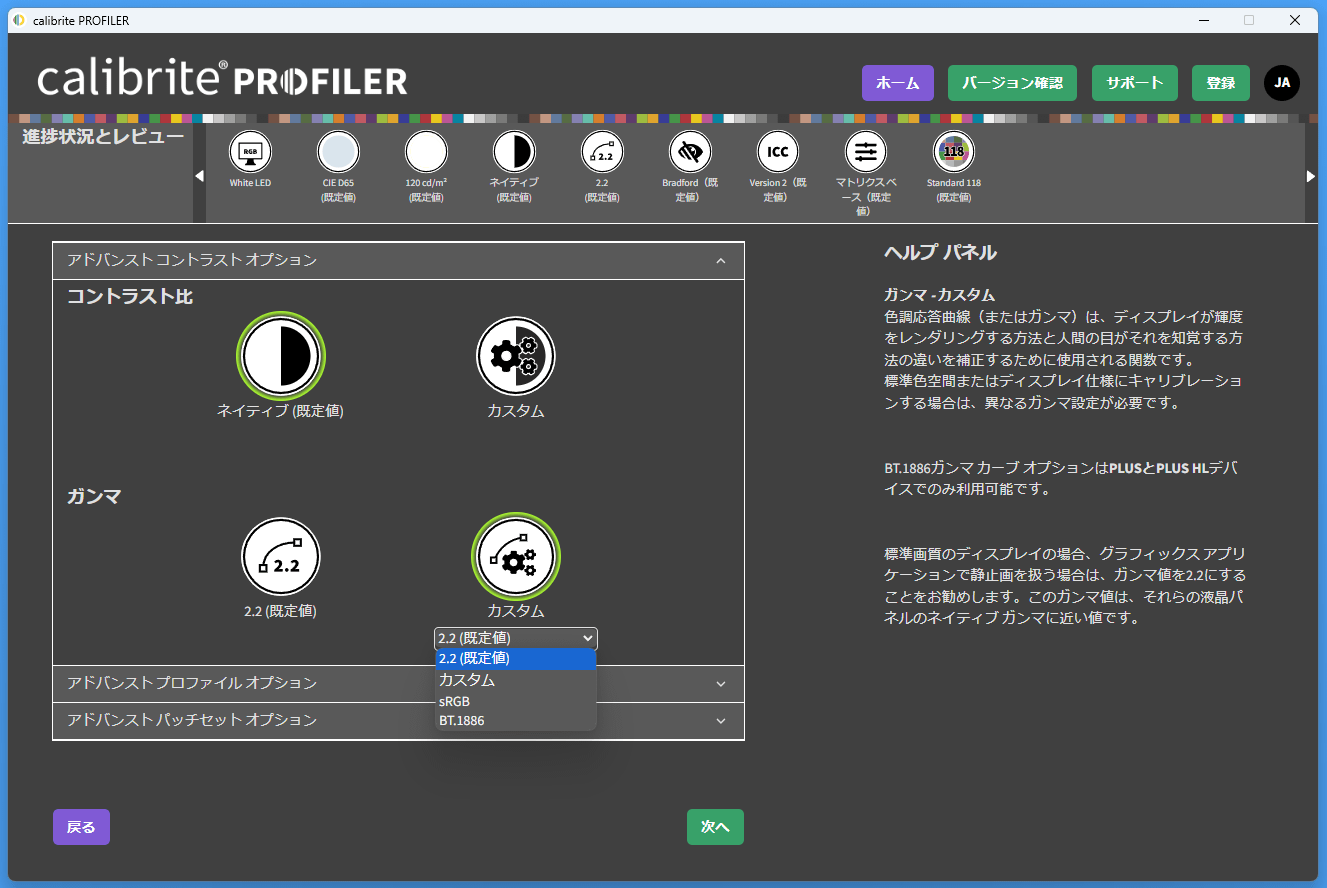
Task: Select カスタム contrast ratio option
Action: tap(516, 356)
